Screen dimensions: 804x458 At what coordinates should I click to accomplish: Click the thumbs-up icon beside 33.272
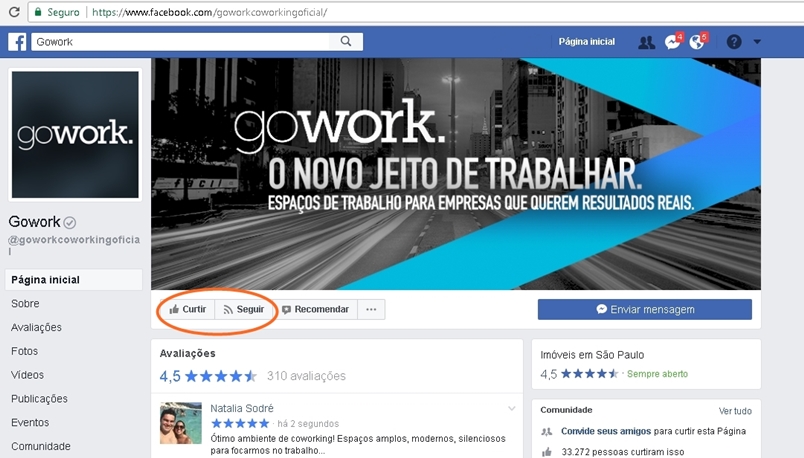click(x=547, y=452)
